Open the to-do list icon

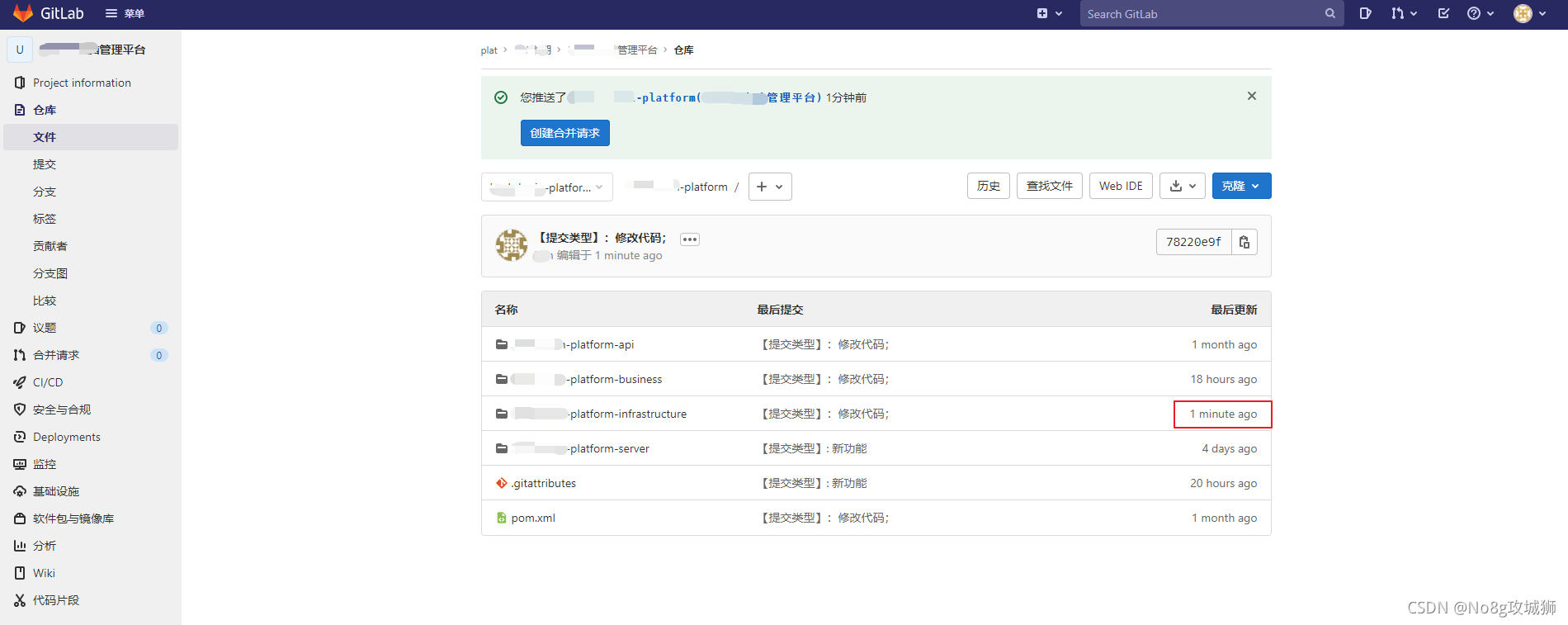coord(1443,13)
